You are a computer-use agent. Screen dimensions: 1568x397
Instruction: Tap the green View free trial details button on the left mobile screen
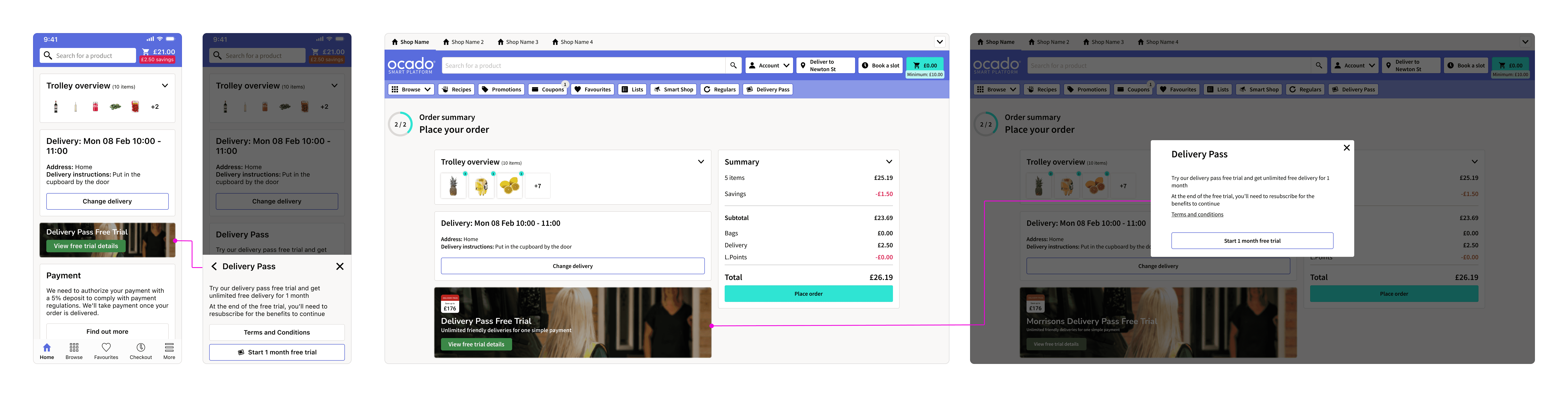pos(86,246)
